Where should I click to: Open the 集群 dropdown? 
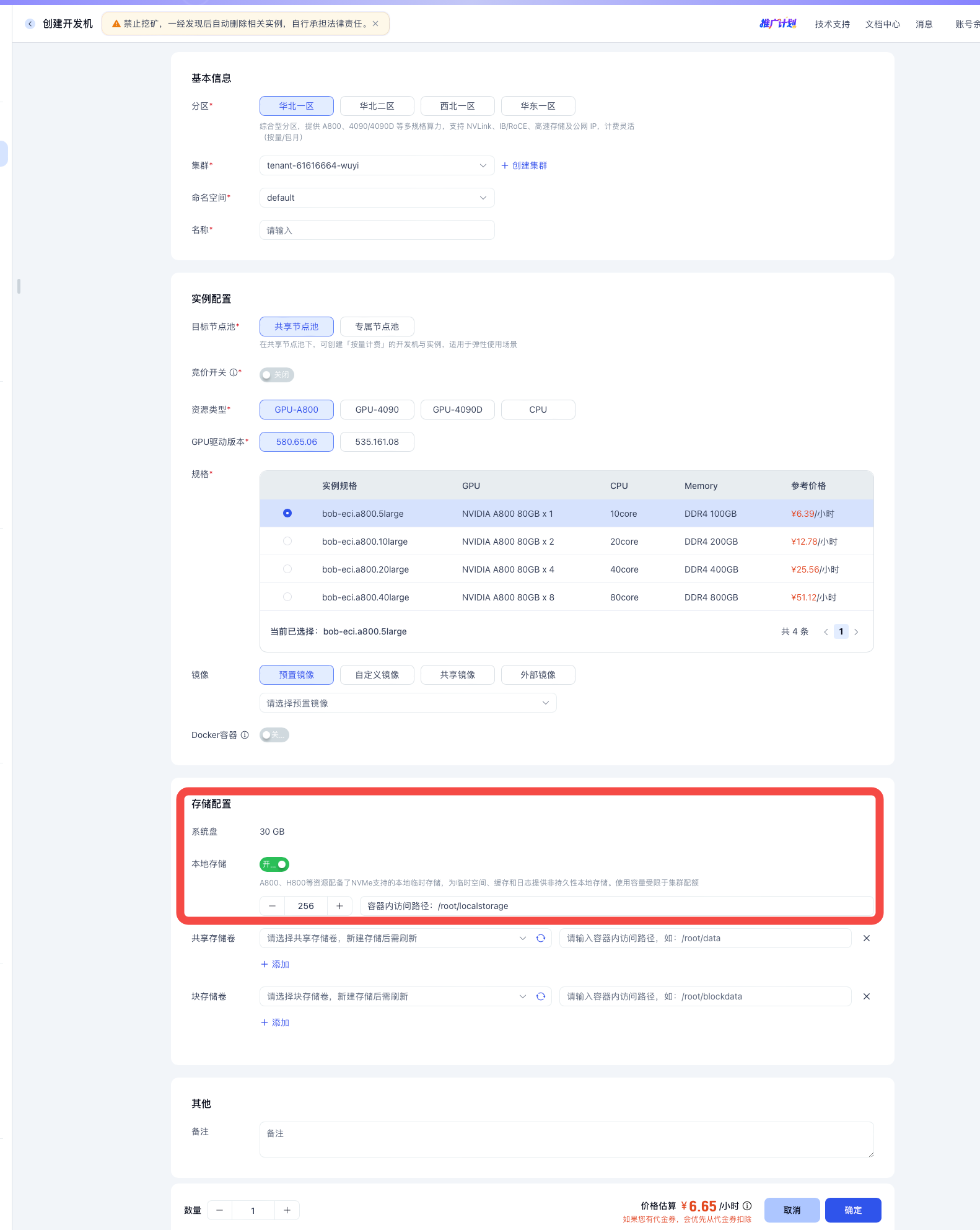click(377, 165)
